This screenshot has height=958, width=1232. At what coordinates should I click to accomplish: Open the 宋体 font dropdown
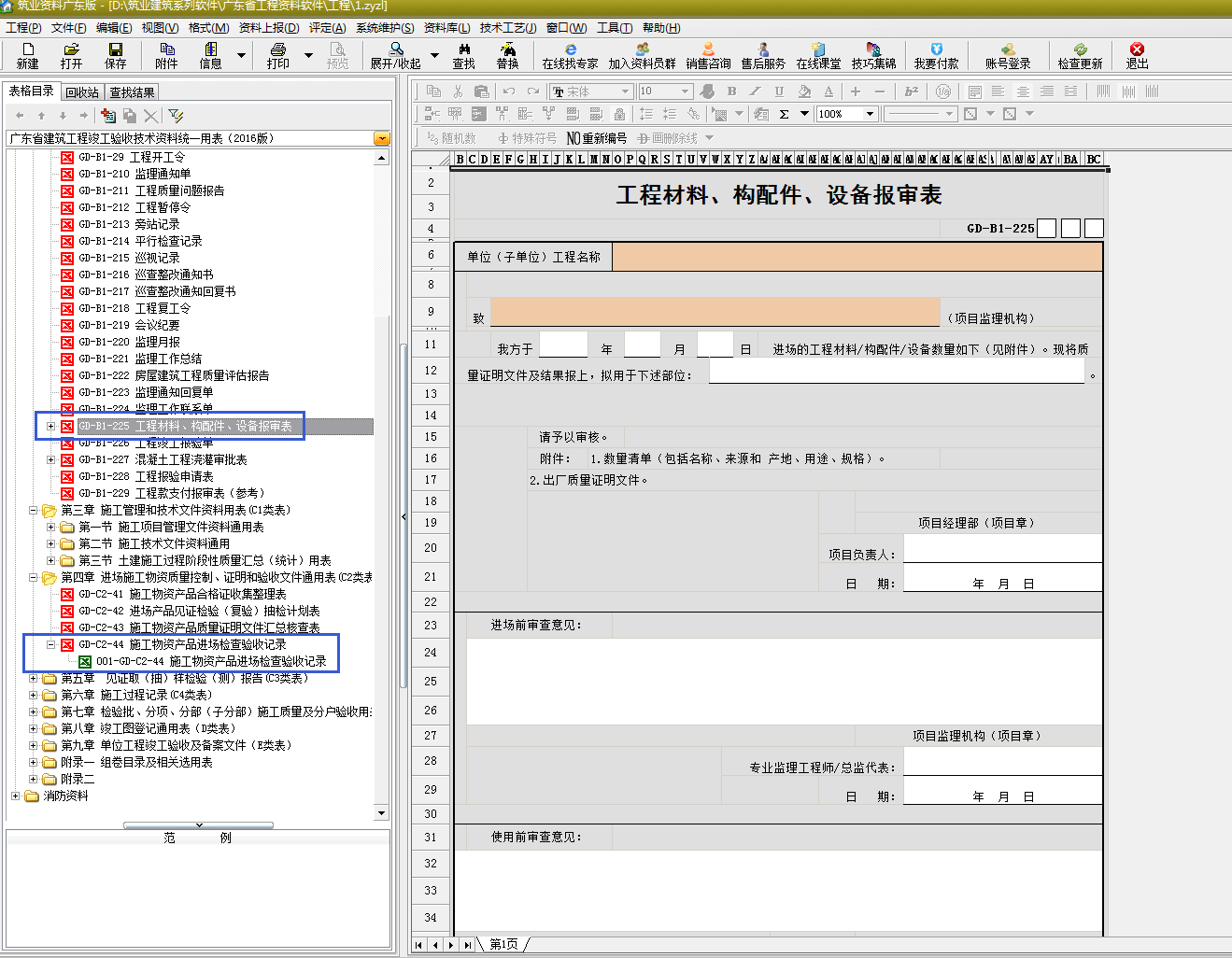click(625, 91)
